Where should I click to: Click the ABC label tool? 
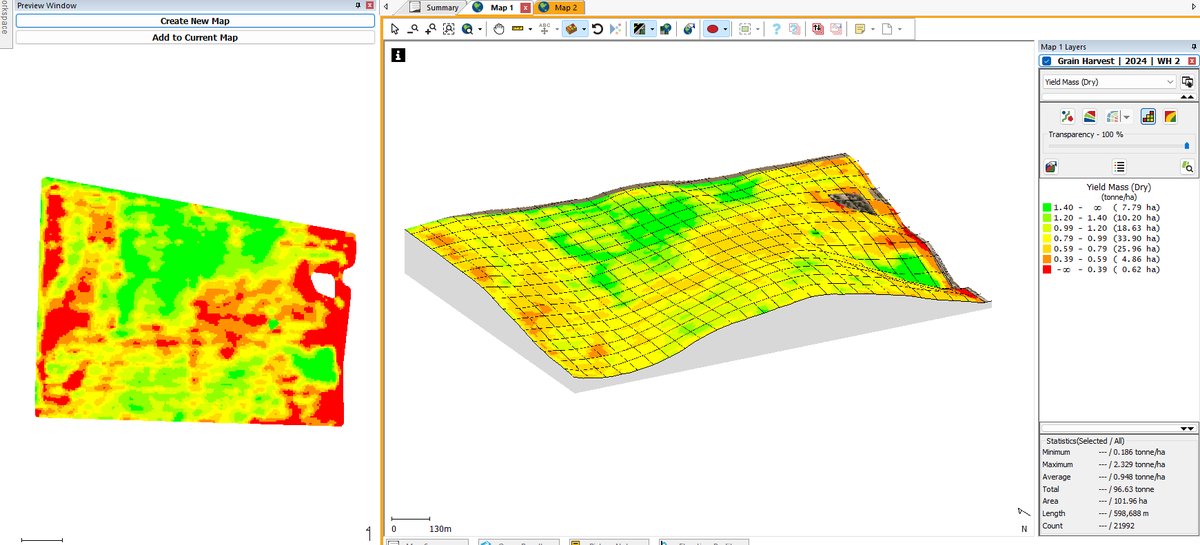[x=544, y=29]
